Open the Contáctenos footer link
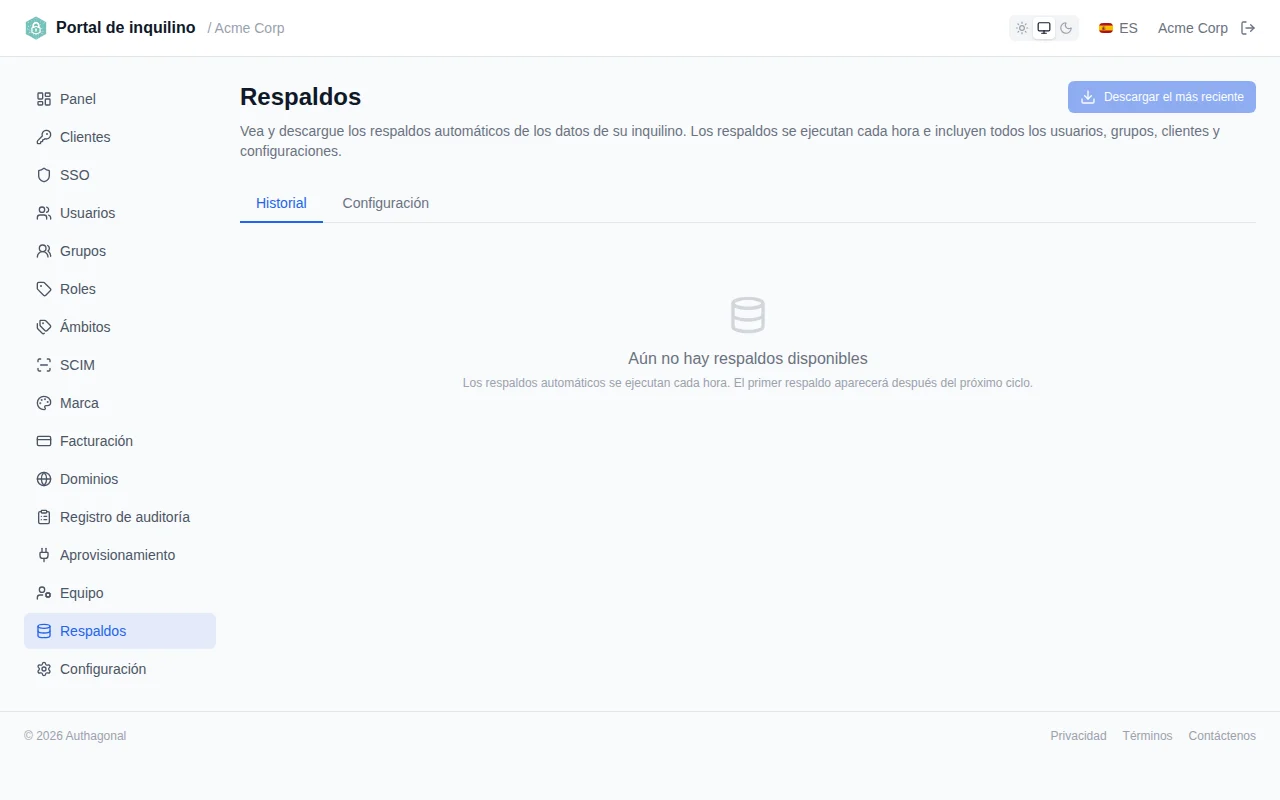Screen dimensions: 1280x800 pyautogui.click(x=1222, y=736)
